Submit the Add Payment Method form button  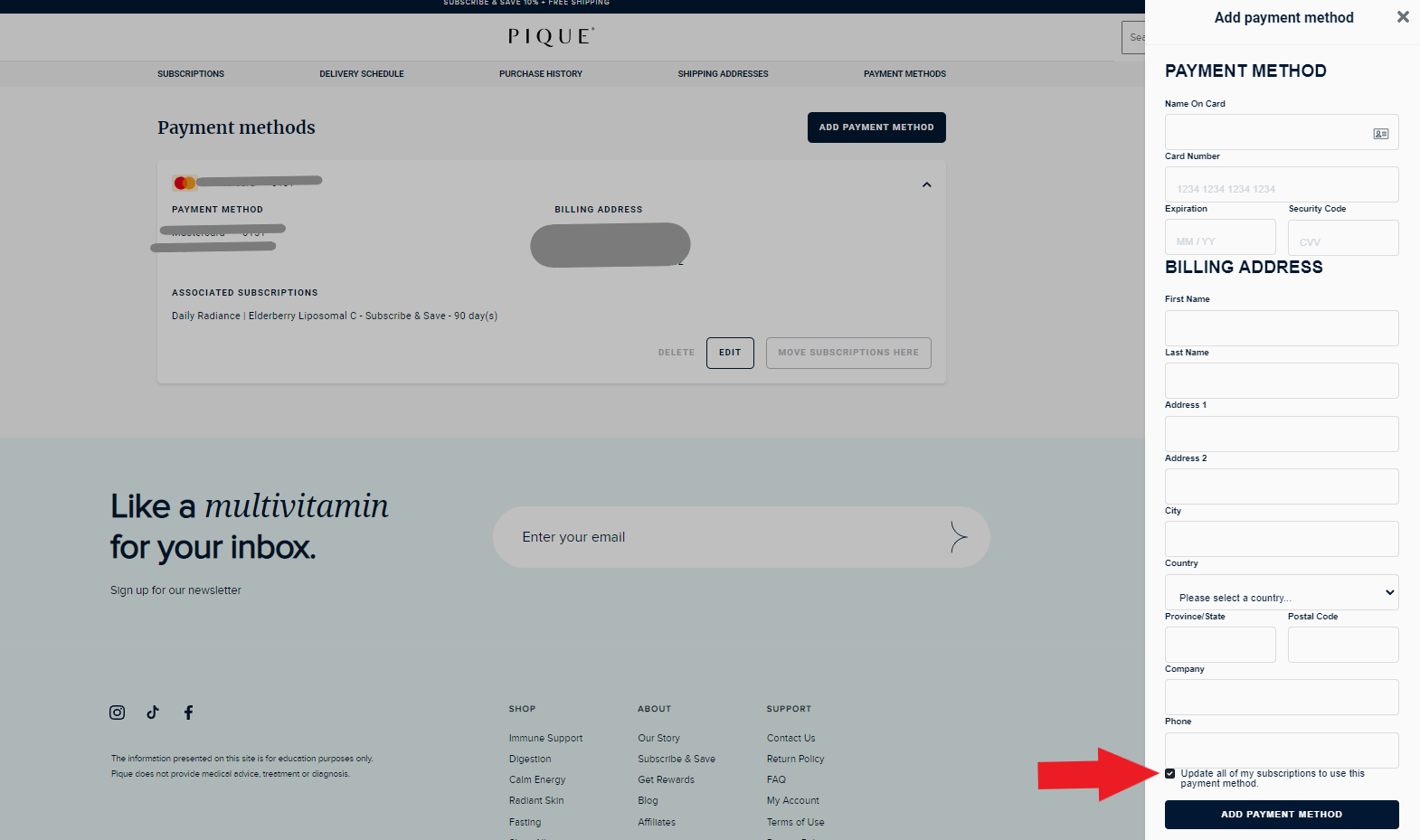pyautogui.click(x=1282, y=815)
